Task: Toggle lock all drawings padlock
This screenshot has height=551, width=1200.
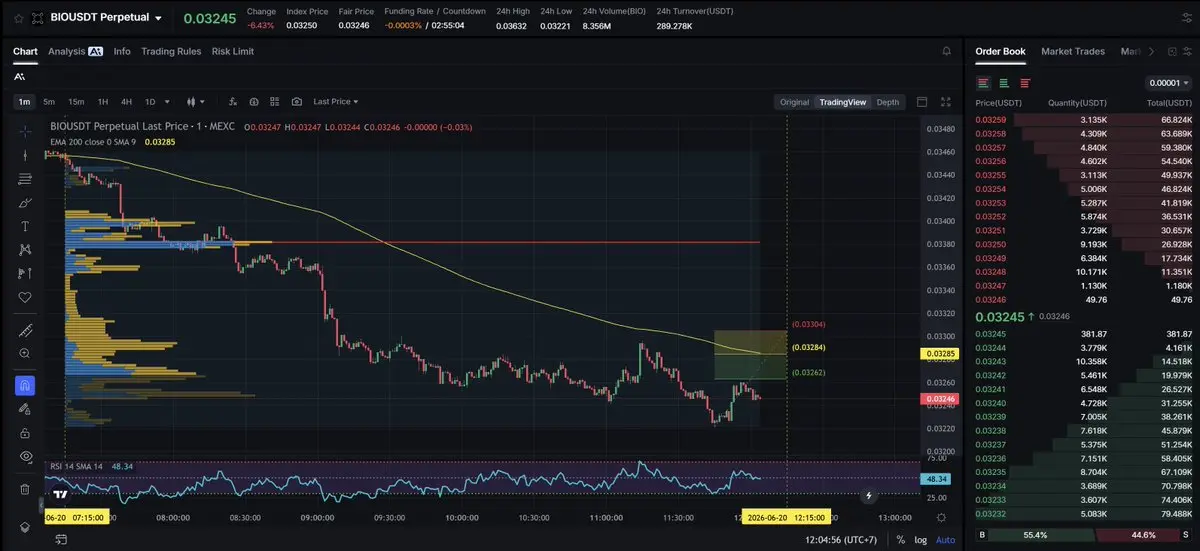Action: tap(25, 433)
